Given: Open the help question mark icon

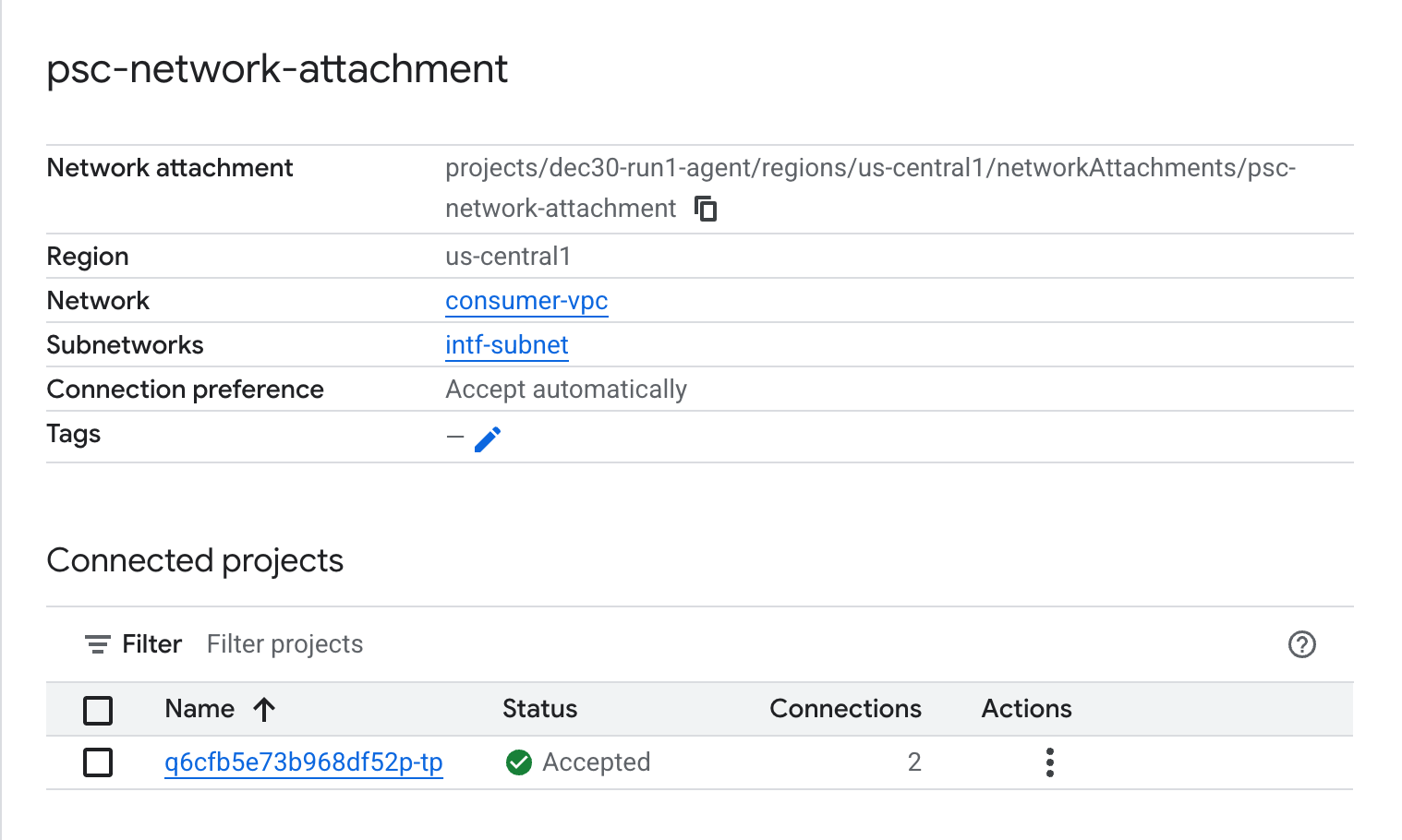Looking at the screenshot, I should (x=1301, y=644).
